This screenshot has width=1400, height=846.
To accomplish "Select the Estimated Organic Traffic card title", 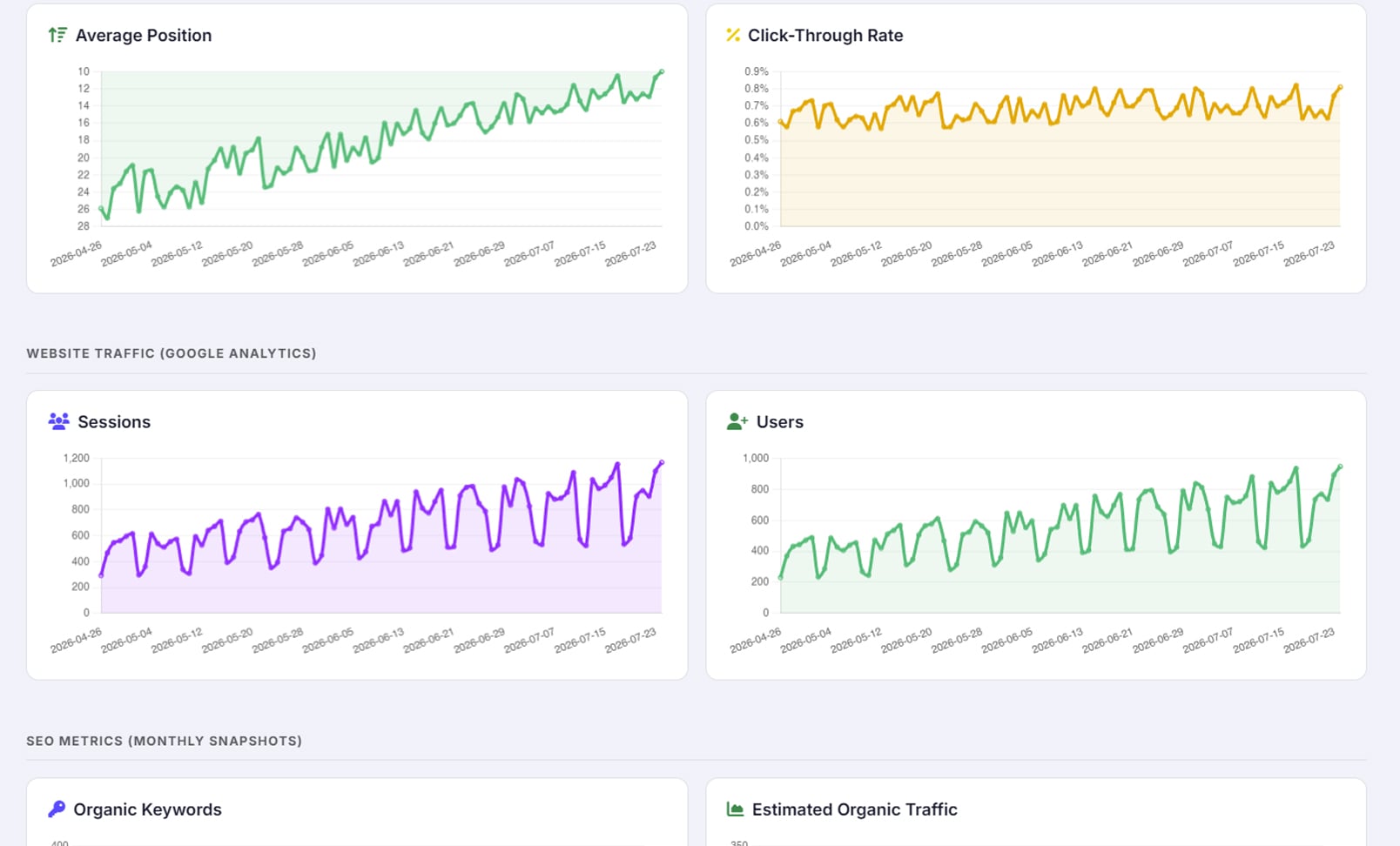I will [855, 809].
